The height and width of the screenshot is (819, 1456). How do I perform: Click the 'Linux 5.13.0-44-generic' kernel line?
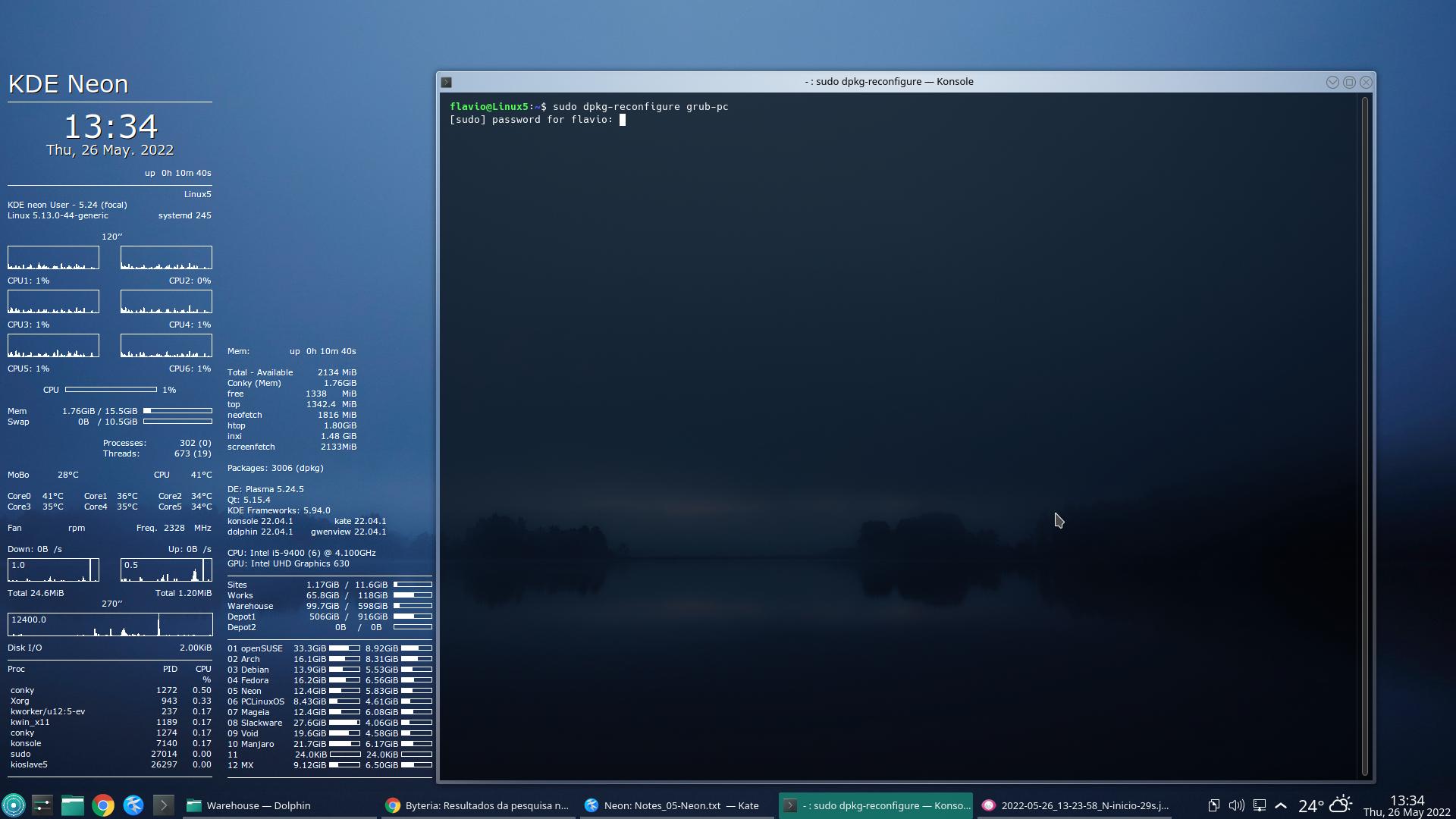(x=58, y=215)
